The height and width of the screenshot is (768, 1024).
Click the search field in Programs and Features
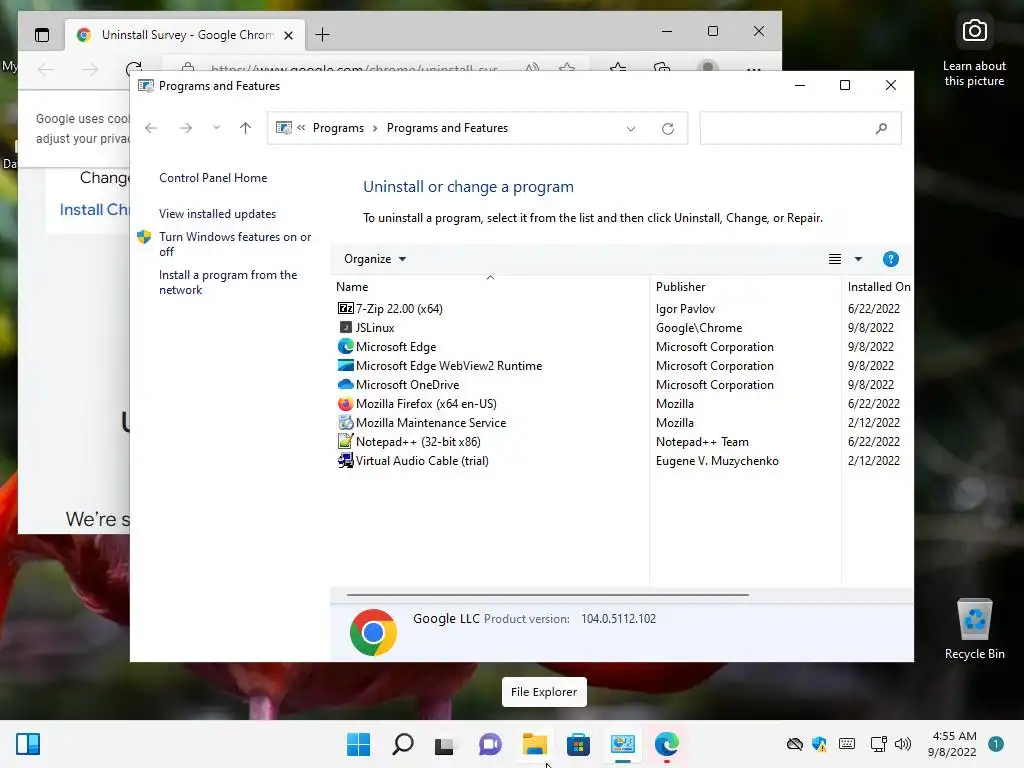tap(800, 129)
